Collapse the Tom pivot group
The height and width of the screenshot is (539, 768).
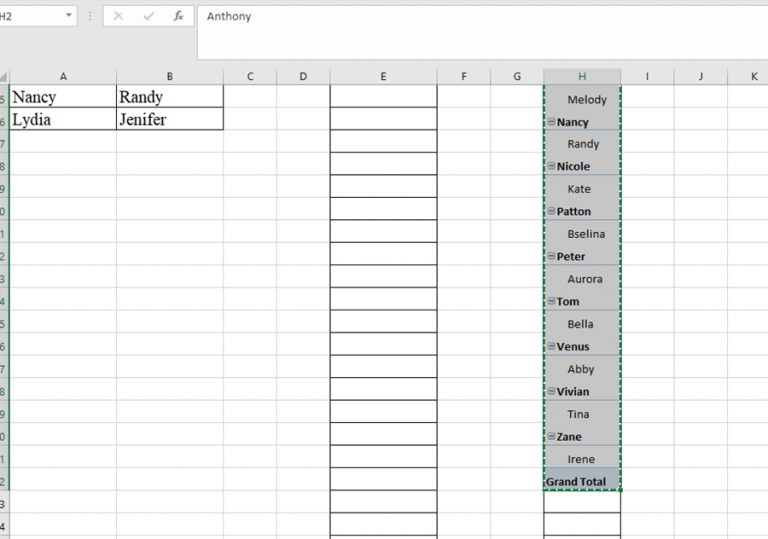551,301
